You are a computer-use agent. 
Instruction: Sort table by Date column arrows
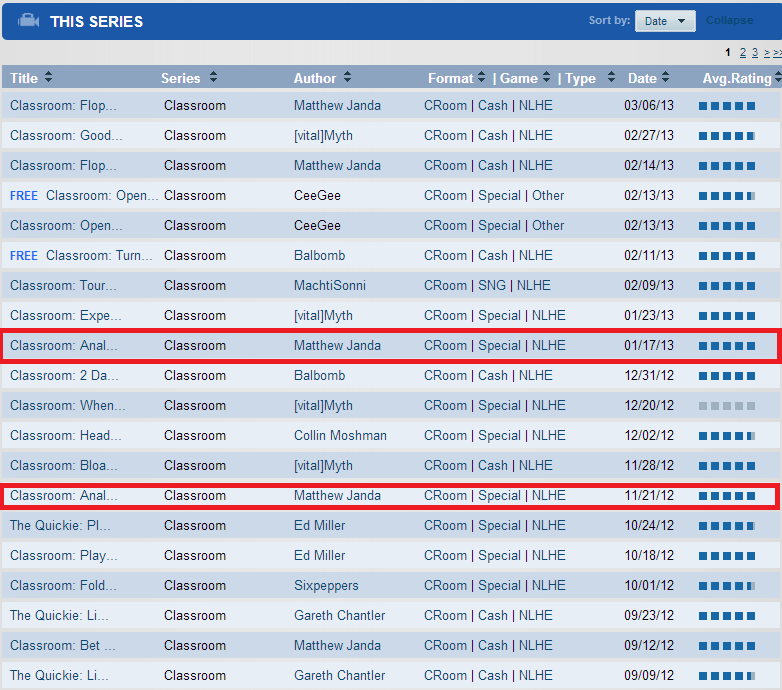coord(665,77)
